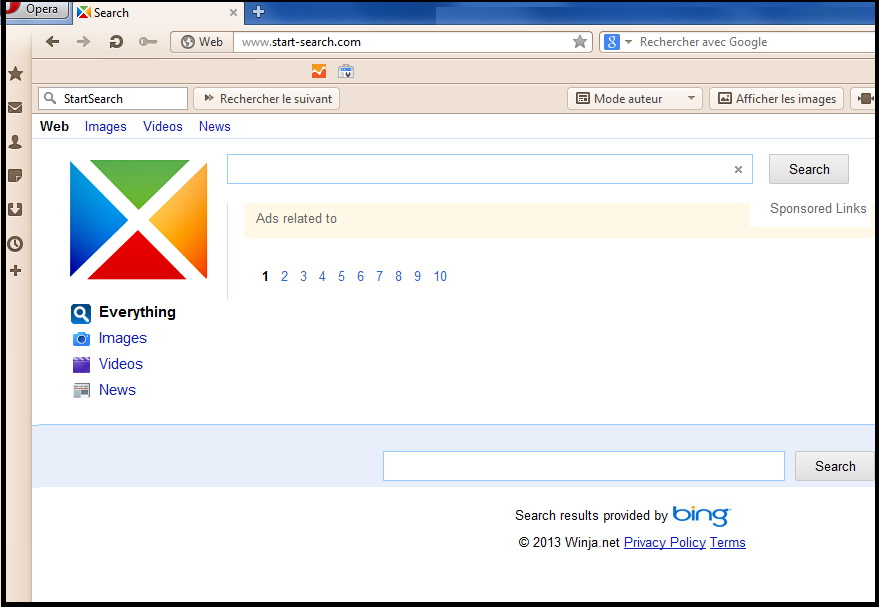The image size is (879, 607).
Task: Toggle Afficher les images
Action: point(776,99)
